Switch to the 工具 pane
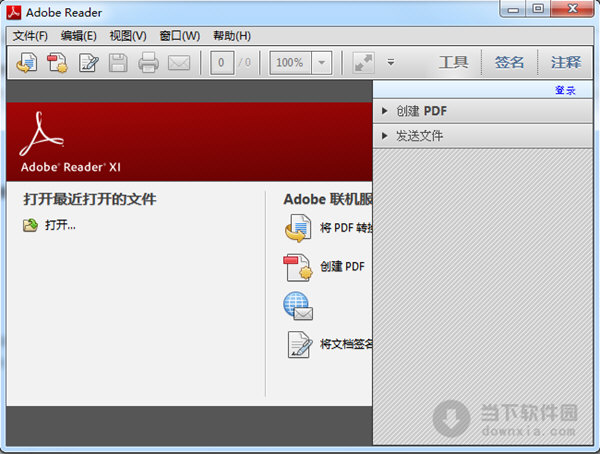 pos(453,62)
